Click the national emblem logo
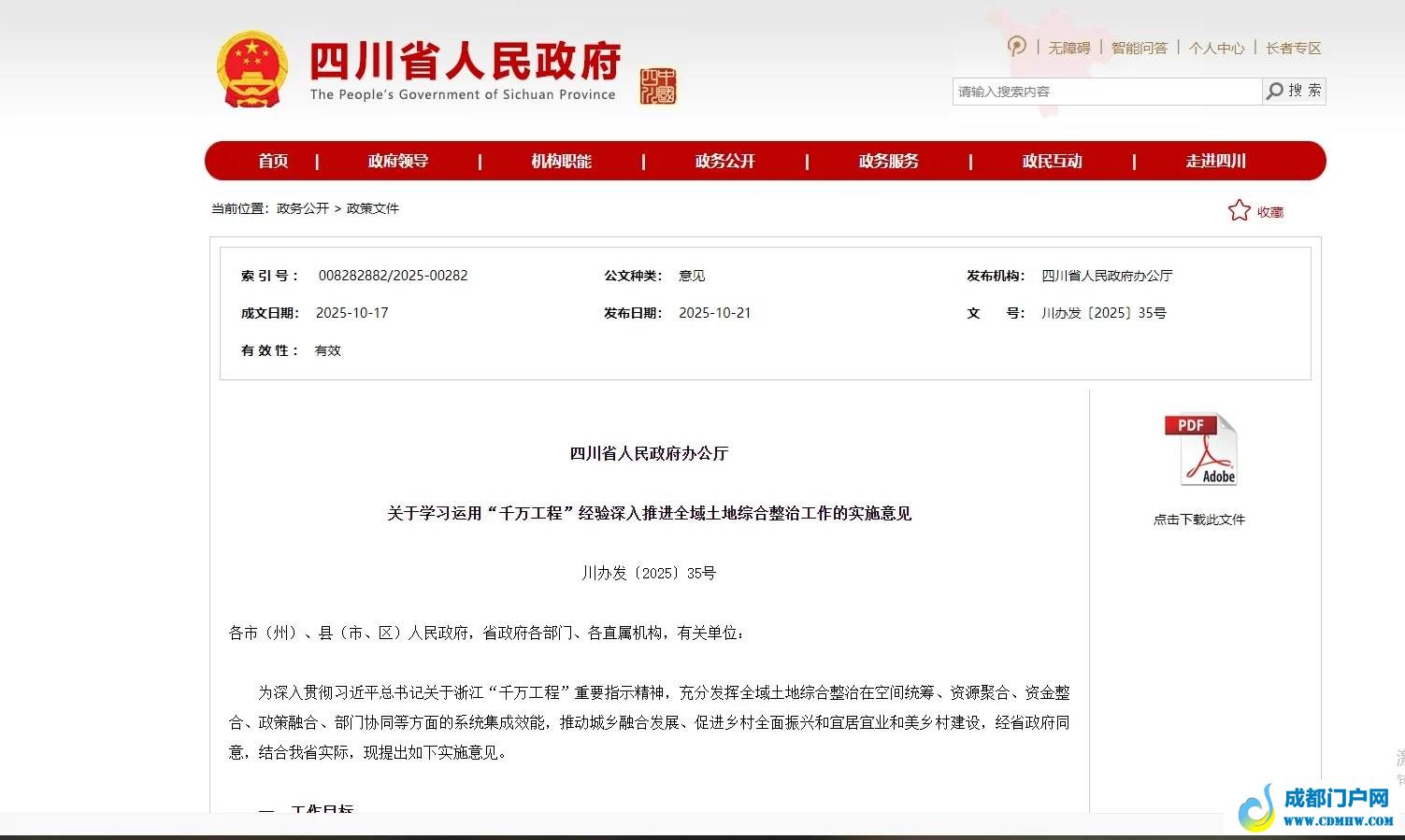Screen dimensions: 1405x840 pyautogui.click(x=251, y=70)
